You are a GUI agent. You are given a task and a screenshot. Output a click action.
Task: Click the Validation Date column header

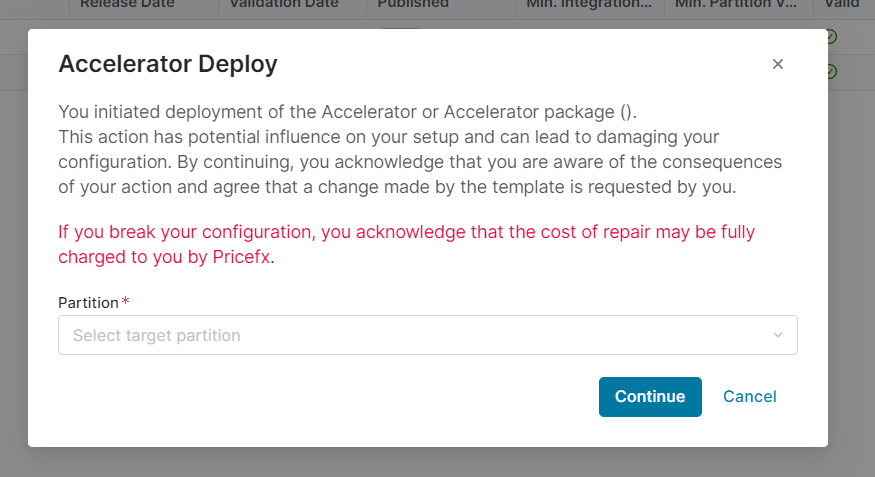click(x=283, y=5)
